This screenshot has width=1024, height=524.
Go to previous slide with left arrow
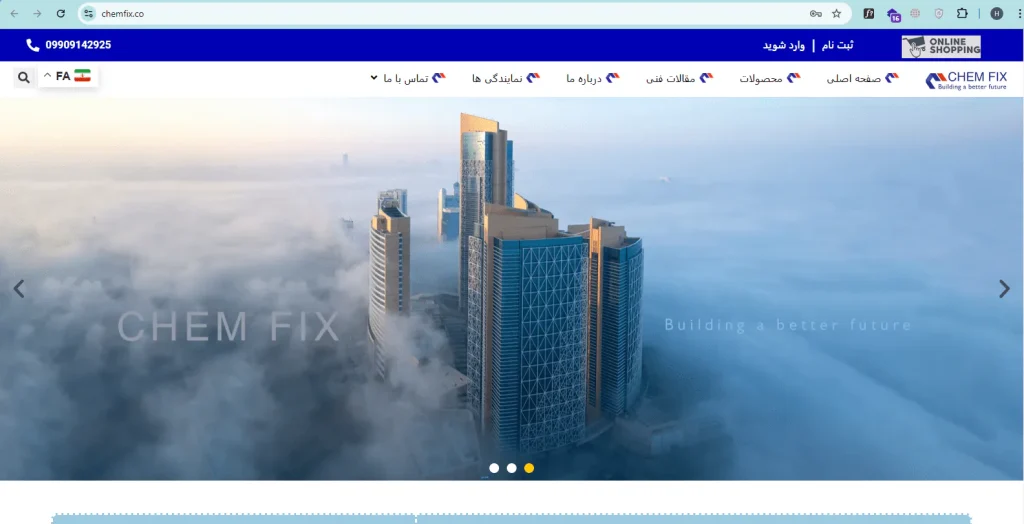tap(18, 289)
